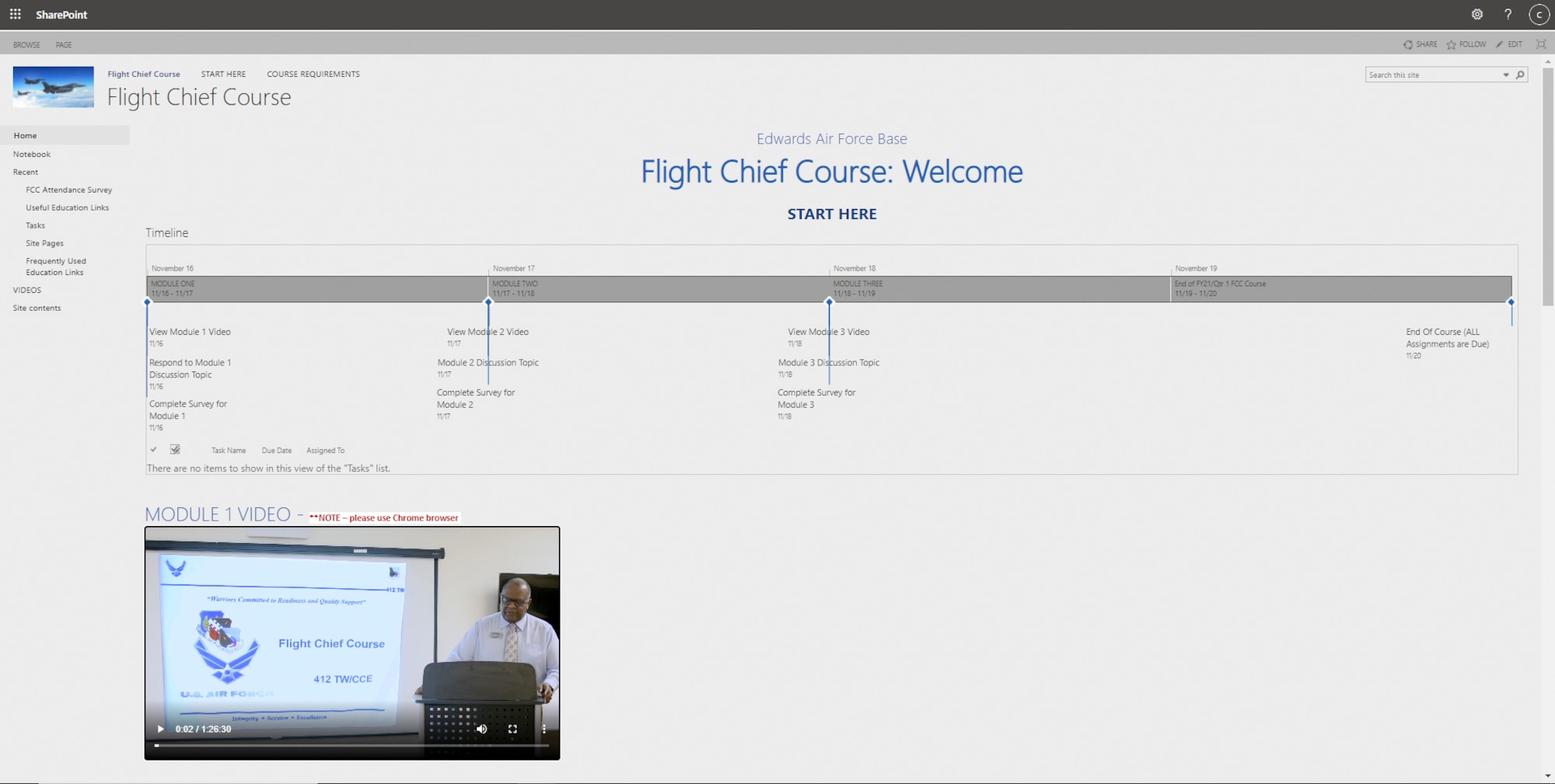Click the video progress bar

tap(351, 745)
